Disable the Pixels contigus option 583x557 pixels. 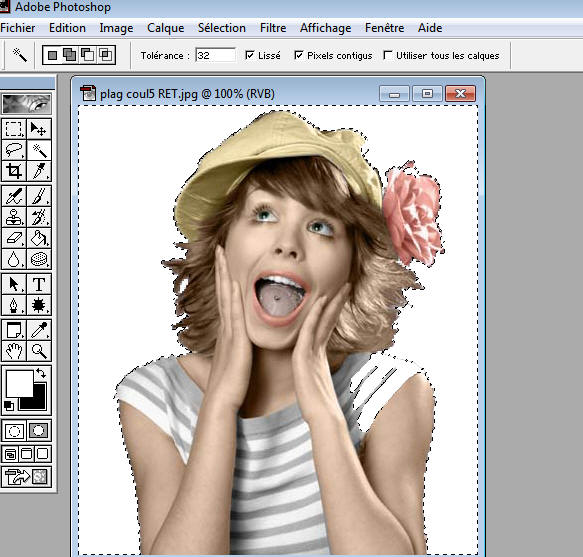coord(298,55)
